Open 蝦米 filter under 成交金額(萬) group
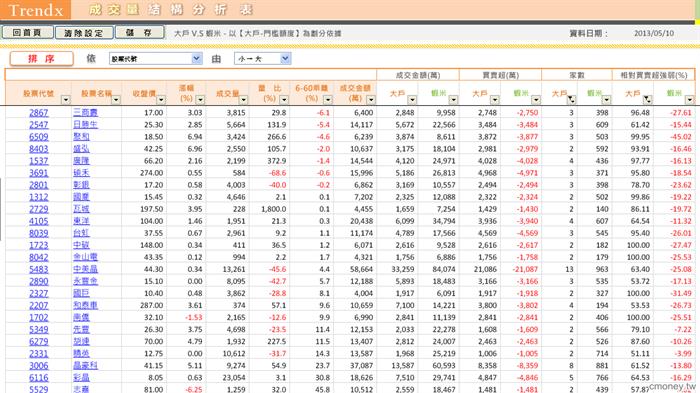Image resolution: width=700 pixels, height=393 pixels. [x=453, y=100]
